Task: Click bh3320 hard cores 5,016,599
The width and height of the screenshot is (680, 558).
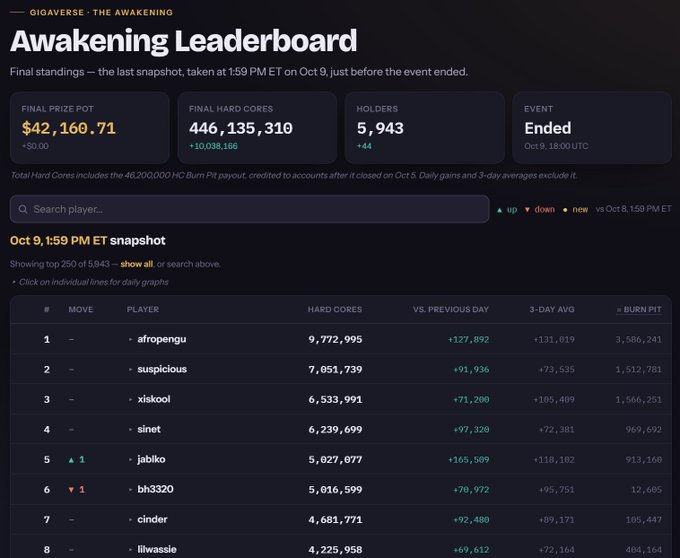Action: pyautogui.click(x=335, y=489)
